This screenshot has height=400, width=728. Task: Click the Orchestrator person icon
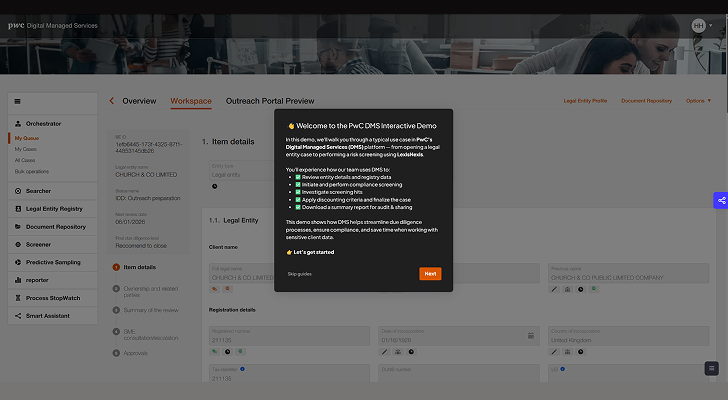pos(18,124)
